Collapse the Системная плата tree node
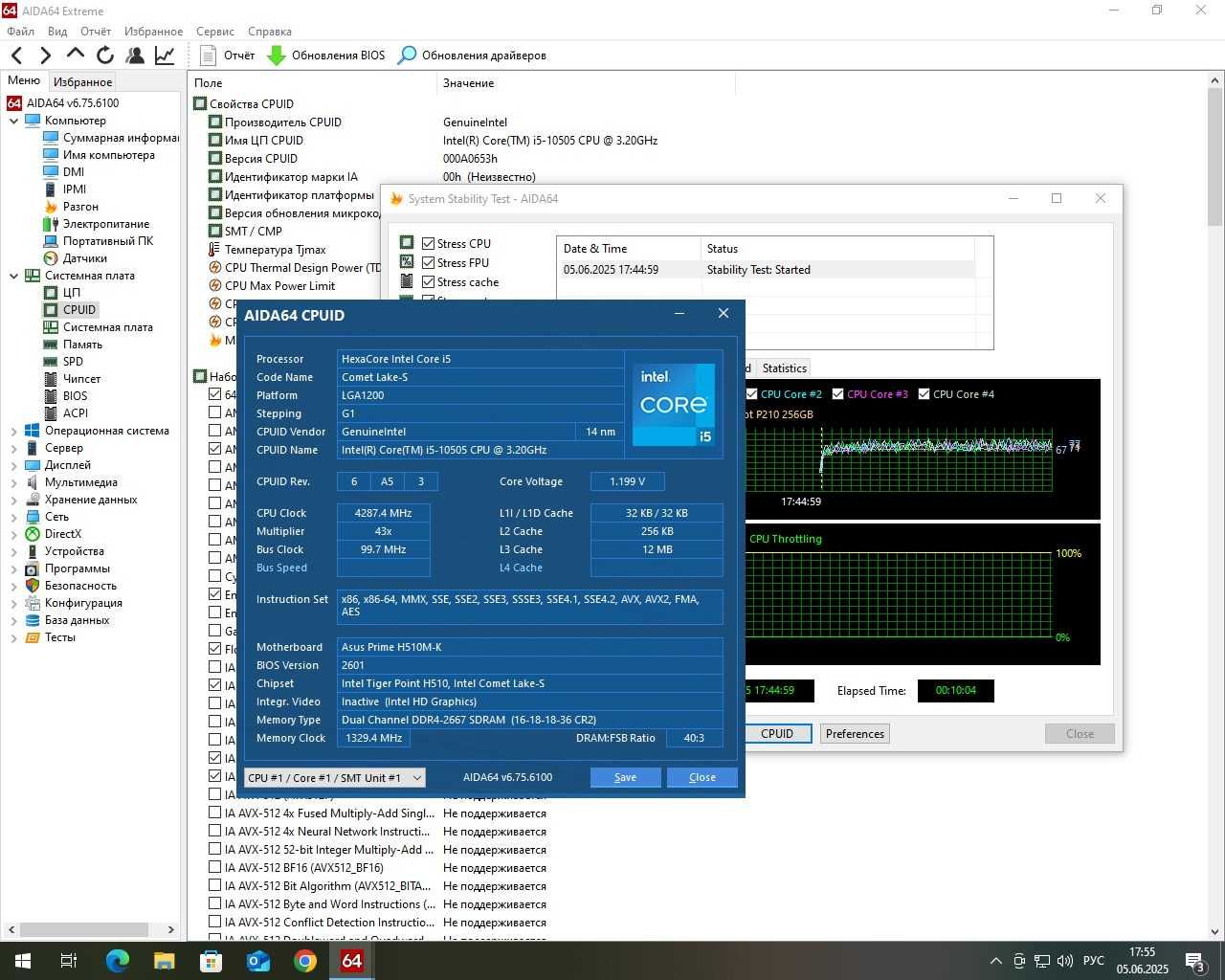 (13, 276)
